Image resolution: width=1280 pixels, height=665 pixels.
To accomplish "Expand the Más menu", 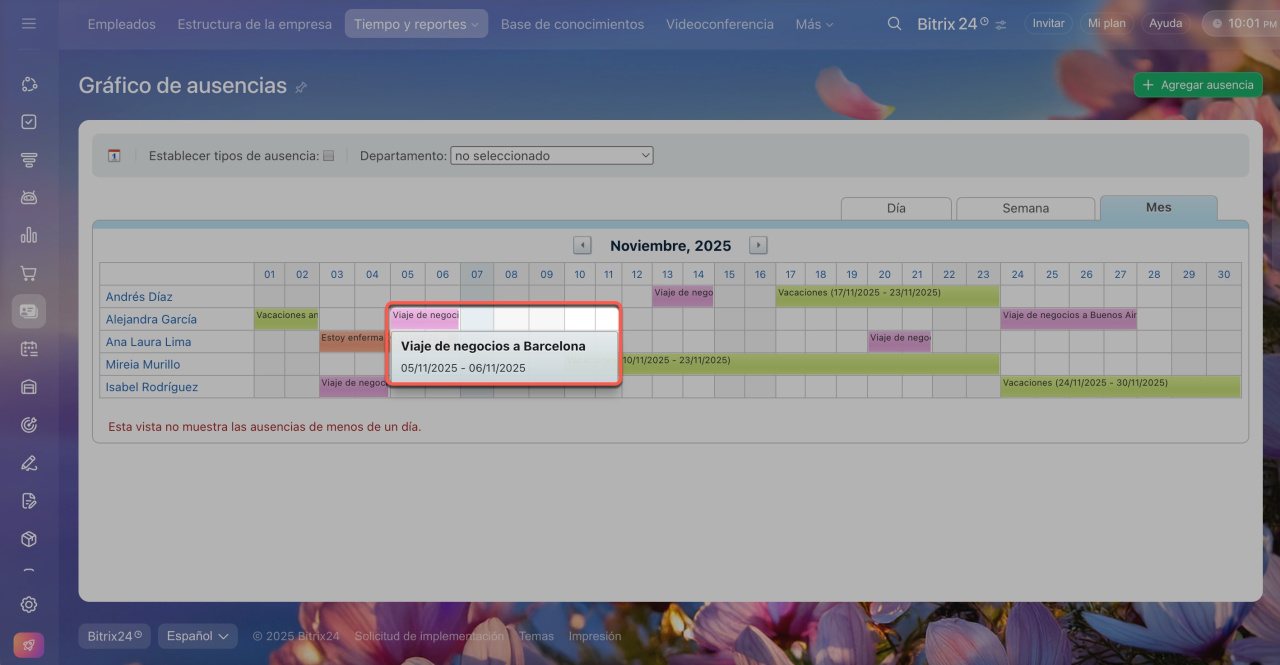I will [814, 24].
